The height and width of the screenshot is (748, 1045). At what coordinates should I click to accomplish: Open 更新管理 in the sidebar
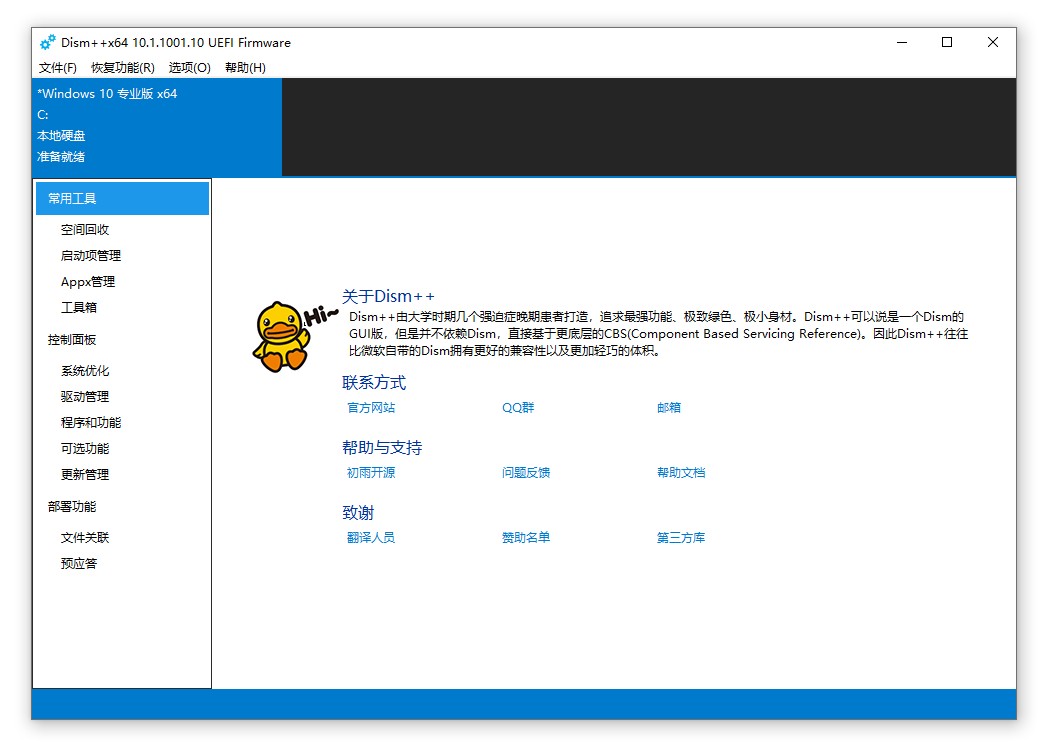tap(85, 475)
